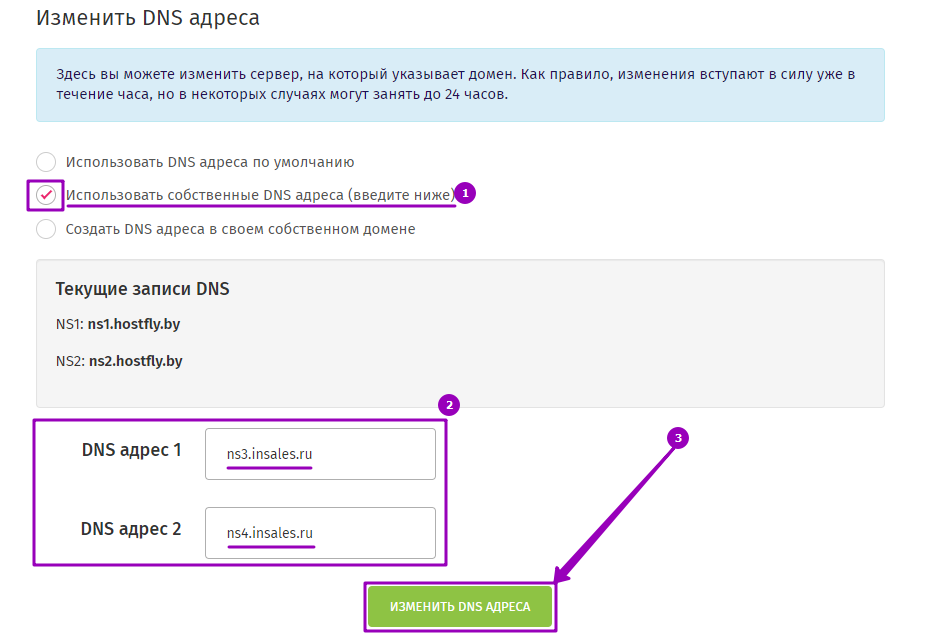The image size is (925, 642).
Task: Toggle the checked own DNS addresses radio
Action: click(46, 195)
